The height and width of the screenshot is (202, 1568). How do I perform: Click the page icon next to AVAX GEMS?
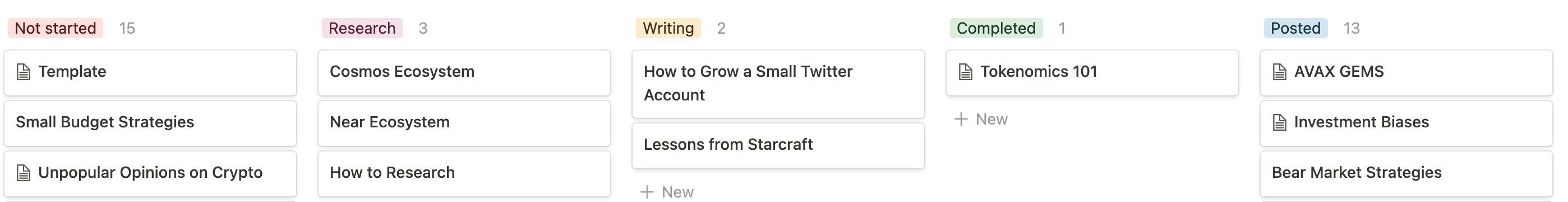[x=1280, y=72]
